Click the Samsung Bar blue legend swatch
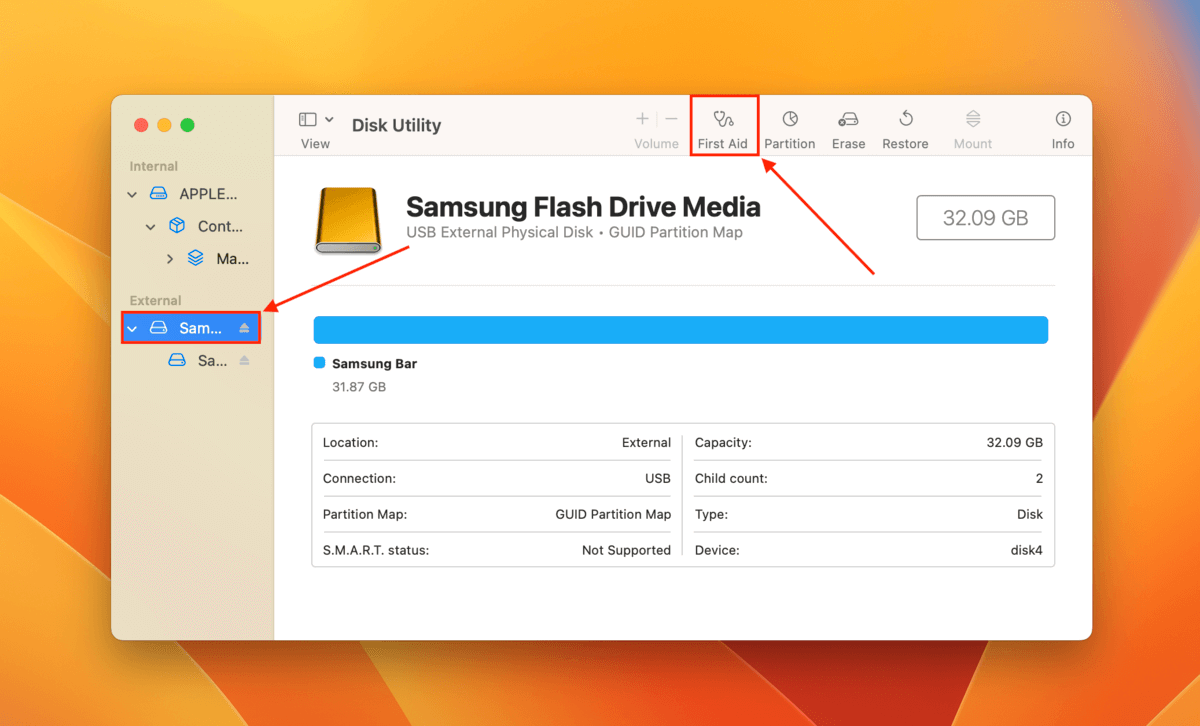 [319, 363]
